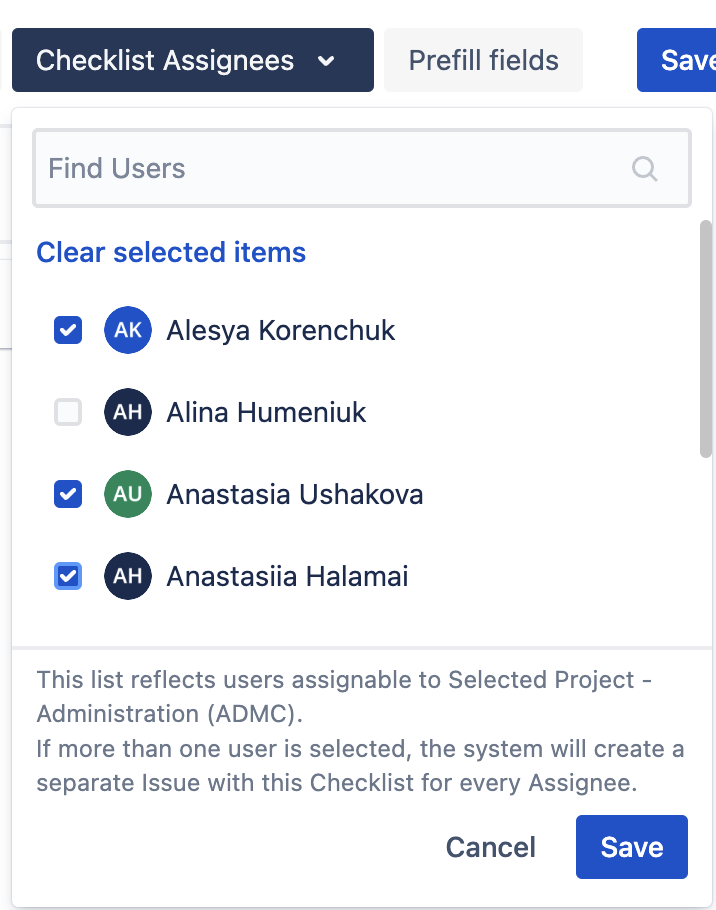Image resolution: width=716 pixels, height=910 pixels.
Task: Uncheck the Alesya Korenchuk checkbox
Action: [68, 330]
